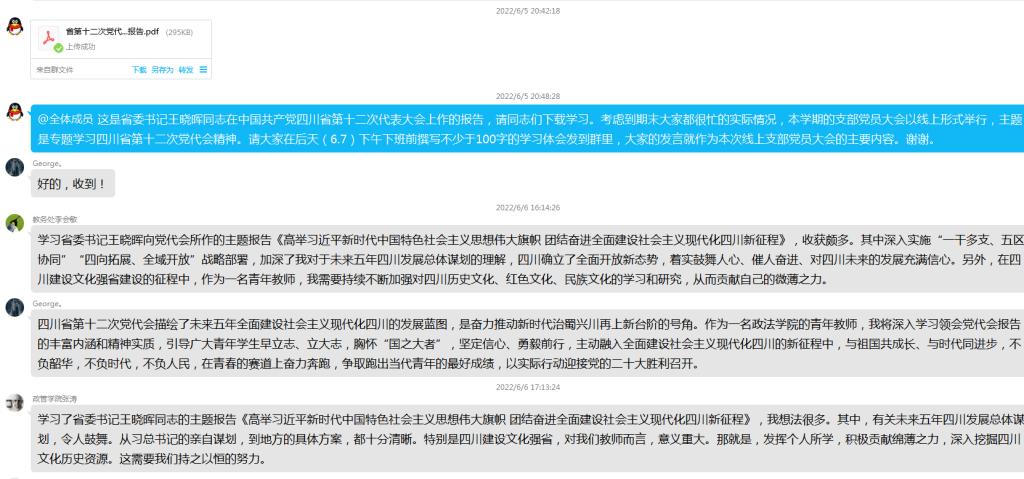Click 转发 to forward the file
This screenshot has height=479, width=1024.
(x=185, y=69)
